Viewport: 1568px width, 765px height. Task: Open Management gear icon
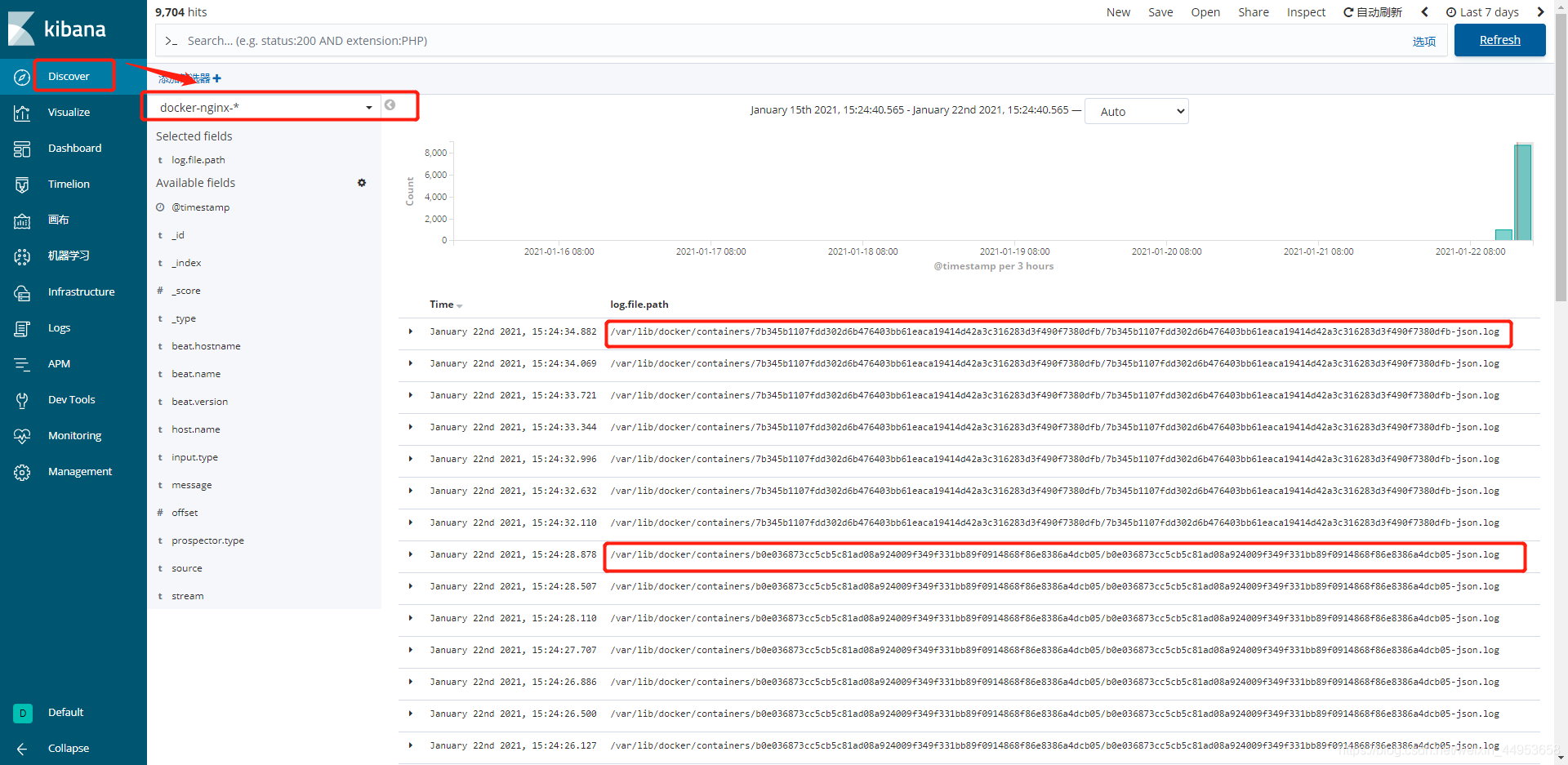click(22, 472)
